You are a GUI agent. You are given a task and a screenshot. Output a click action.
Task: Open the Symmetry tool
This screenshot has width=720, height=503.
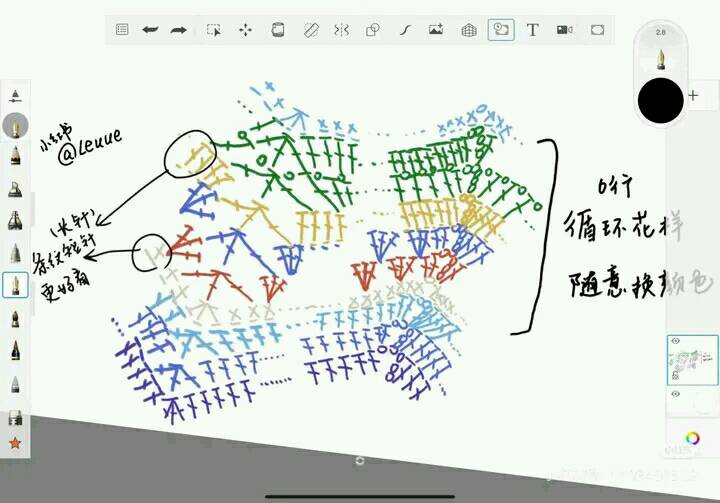point(340,30)
